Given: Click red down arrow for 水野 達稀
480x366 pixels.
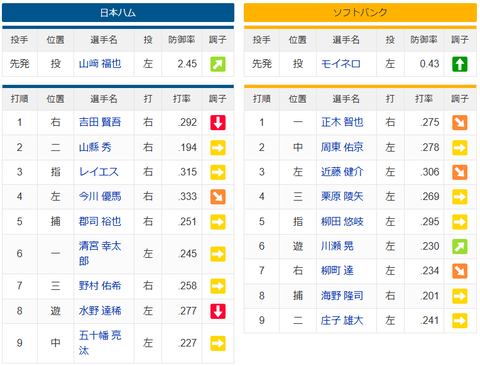Looking at the screenshot, I should click(218, 311).
